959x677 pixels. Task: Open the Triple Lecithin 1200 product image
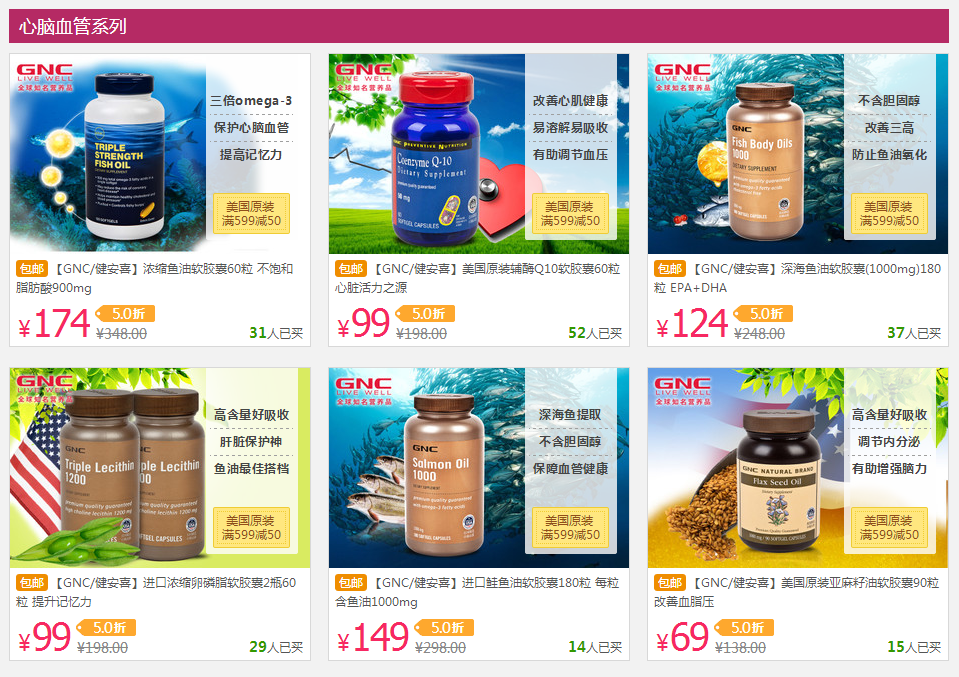pyautogui.click(x=160, y=468)
